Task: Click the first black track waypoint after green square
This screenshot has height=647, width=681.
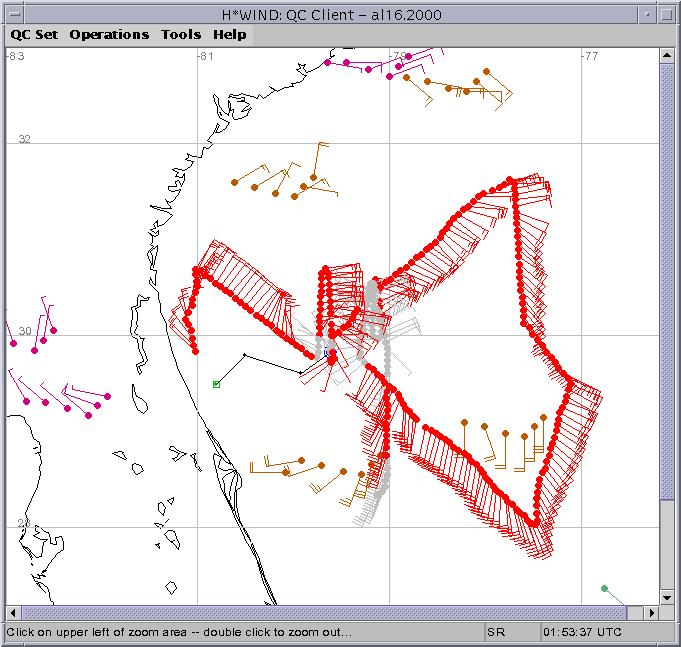Action: pos(245,354)
